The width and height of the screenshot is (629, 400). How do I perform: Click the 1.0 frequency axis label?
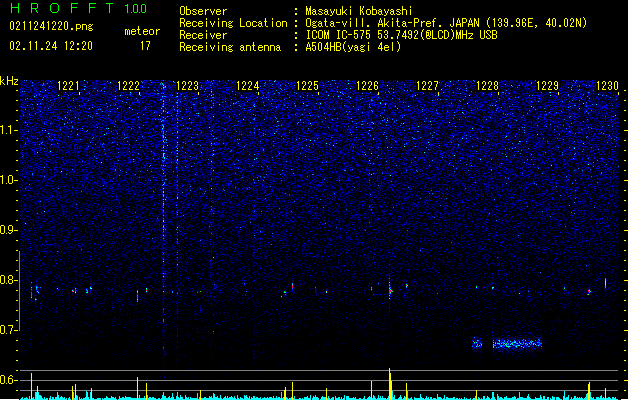(9, 180)
